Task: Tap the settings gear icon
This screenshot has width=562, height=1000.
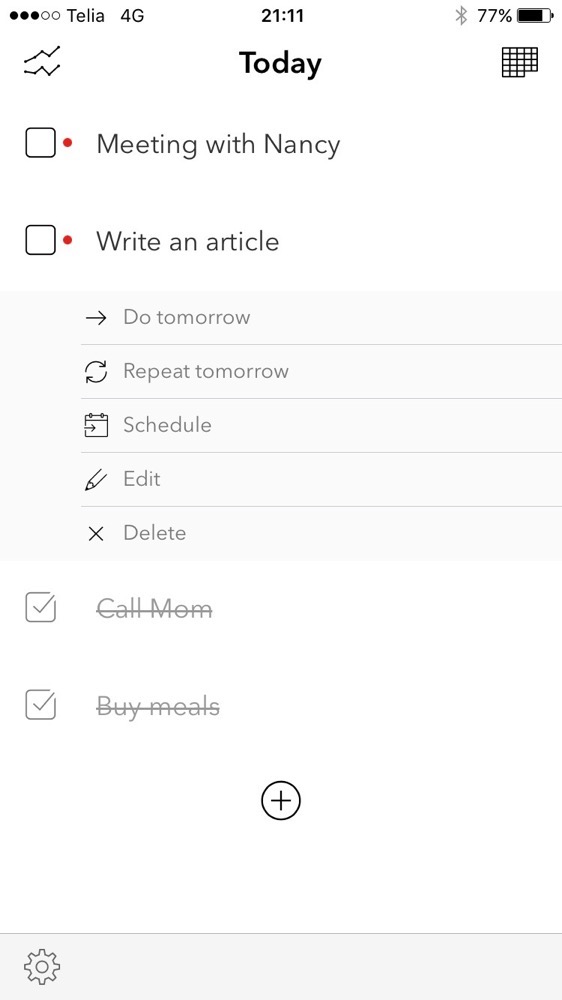Action: click(x=42, y=967)
